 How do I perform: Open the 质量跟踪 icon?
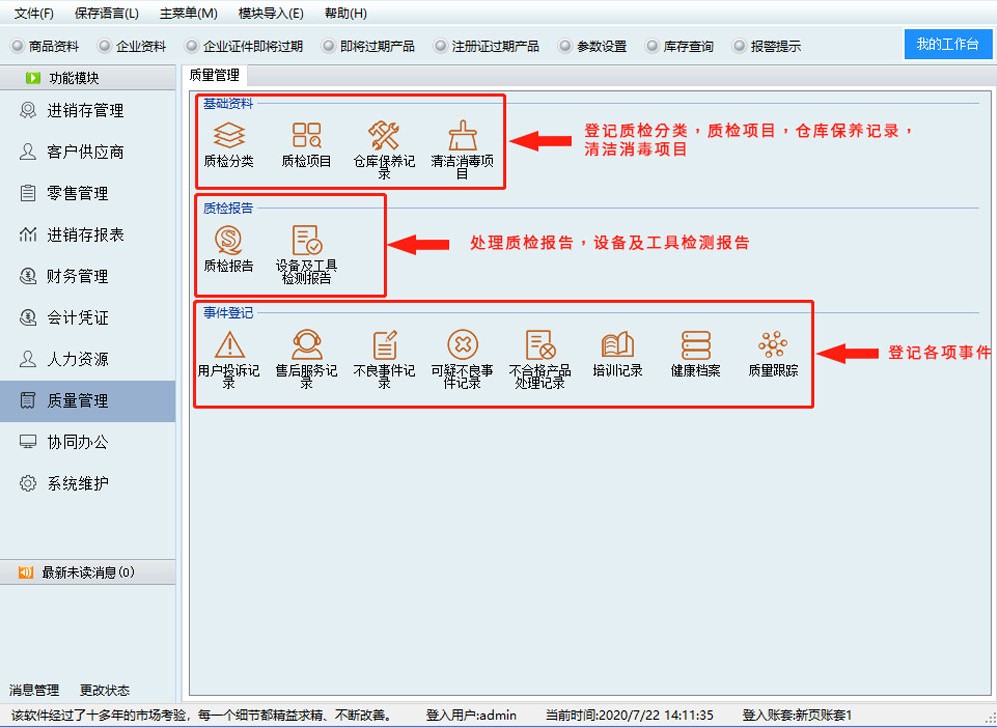click(773, 345)
